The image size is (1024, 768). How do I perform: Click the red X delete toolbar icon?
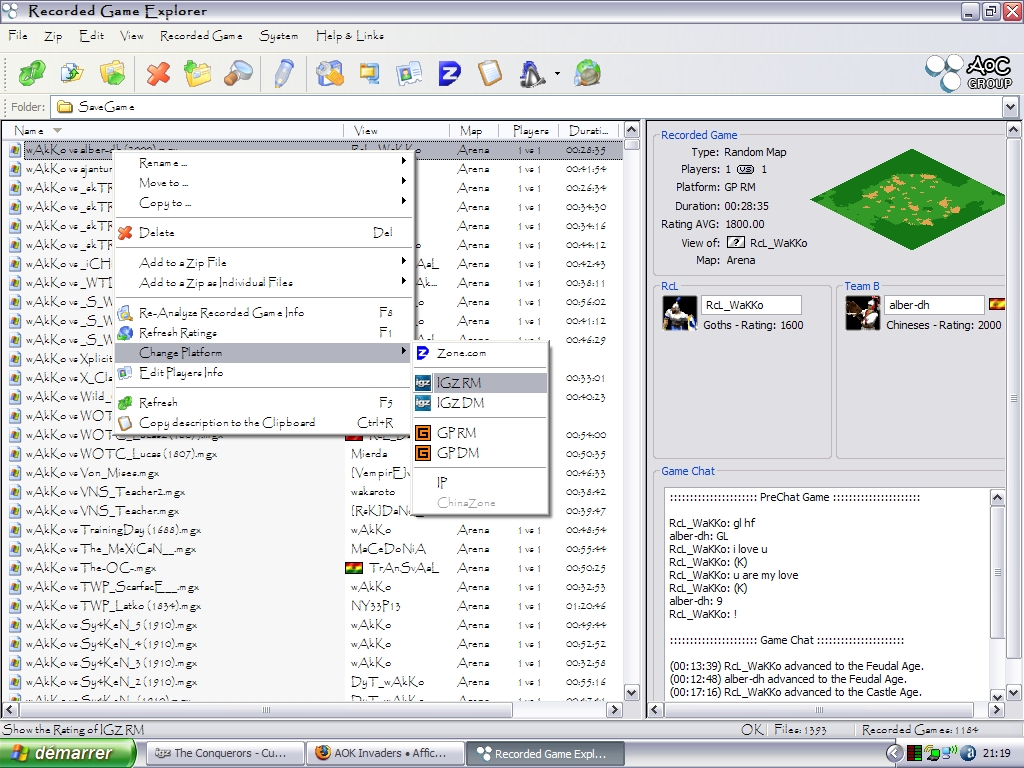[x=158, y=73]
